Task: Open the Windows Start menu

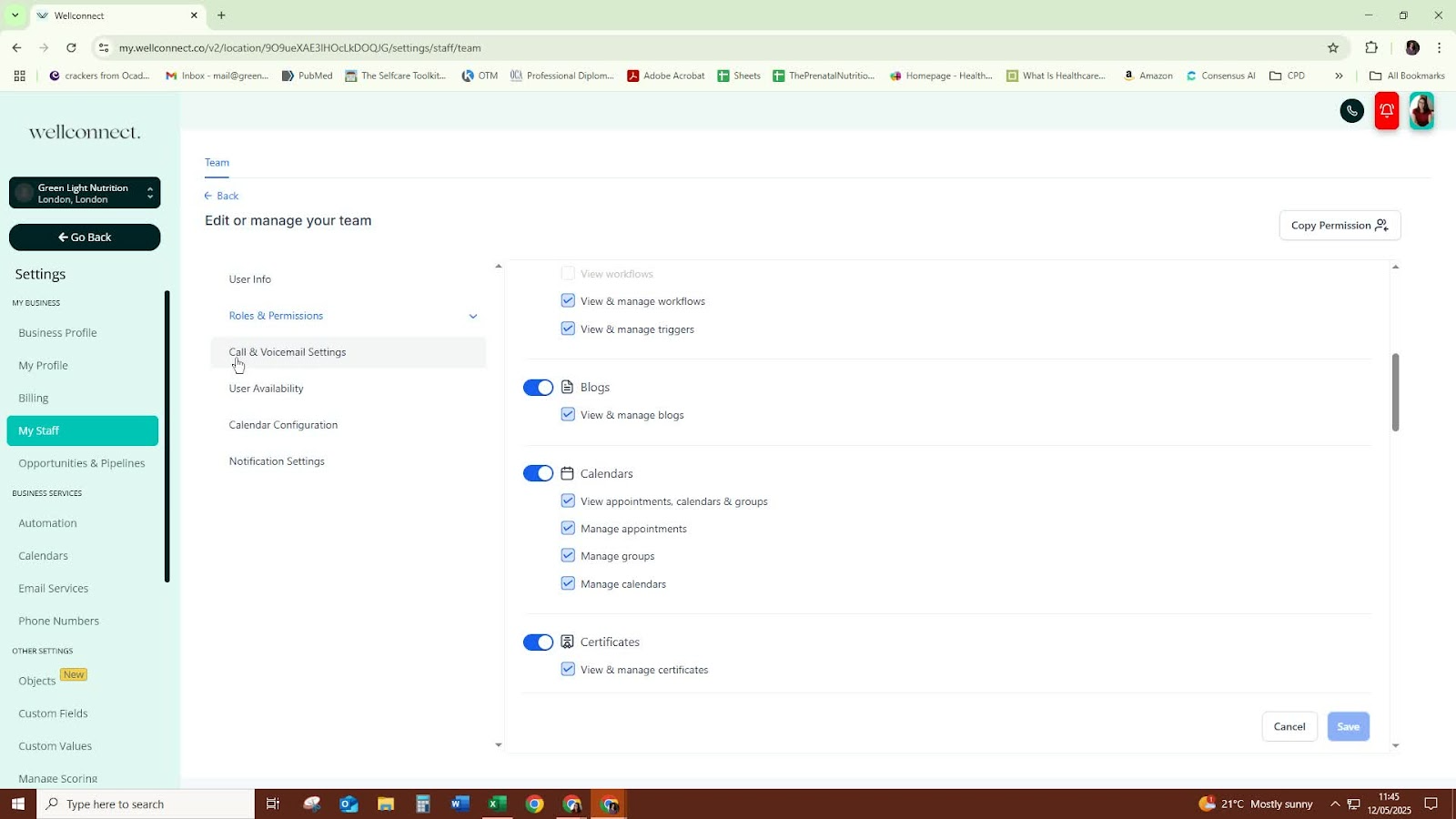Action: click(x=18, y=804)
